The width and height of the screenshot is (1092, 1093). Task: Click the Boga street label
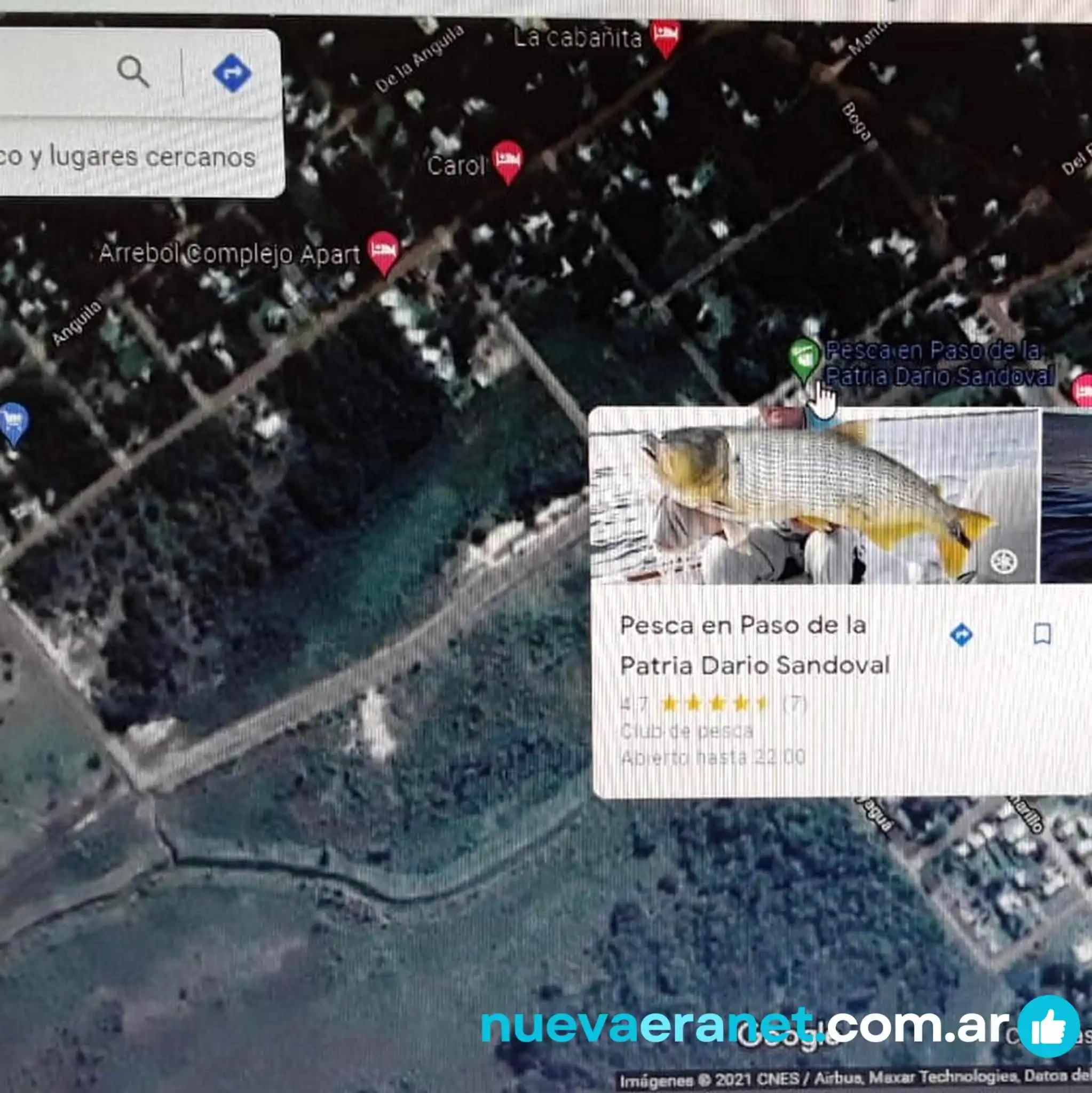[x=856, y=122]
